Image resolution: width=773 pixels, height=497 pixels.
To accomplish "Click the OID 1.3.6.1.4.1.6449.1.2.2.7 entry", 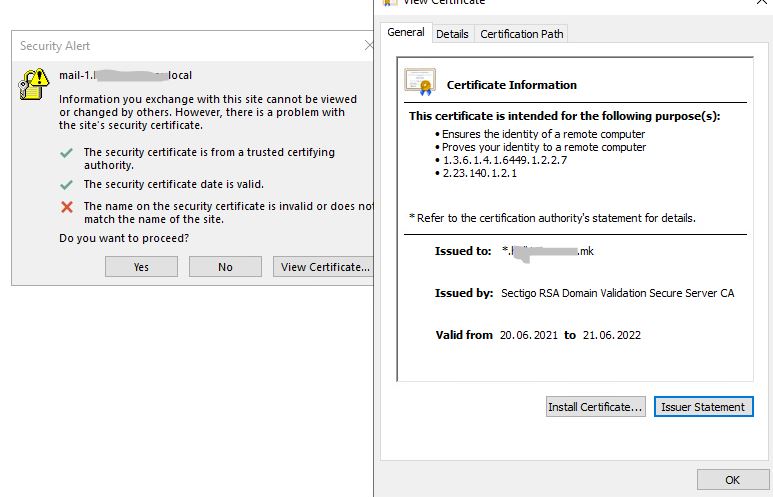I will click(x=504, y=160).
